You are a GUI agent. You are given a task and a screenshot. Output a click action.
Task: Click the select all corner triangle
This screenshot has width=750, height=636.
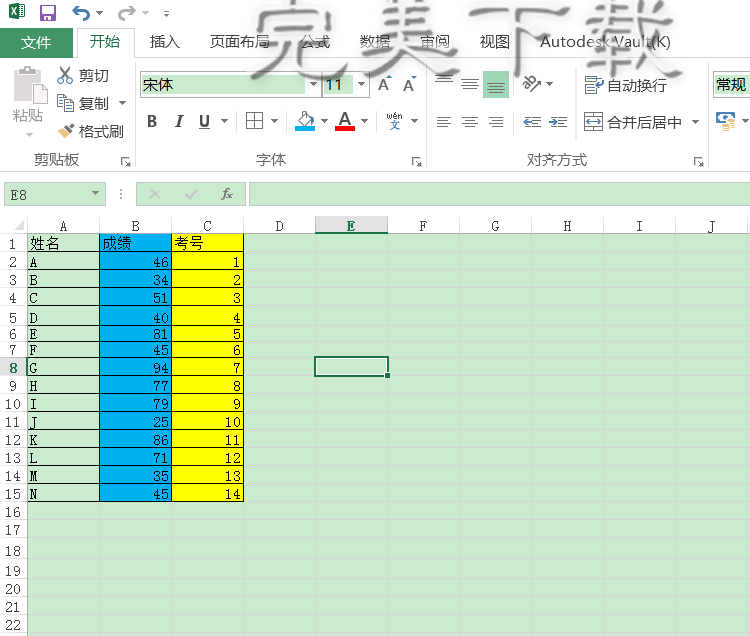pyautogui.click(x=19, y=225)
